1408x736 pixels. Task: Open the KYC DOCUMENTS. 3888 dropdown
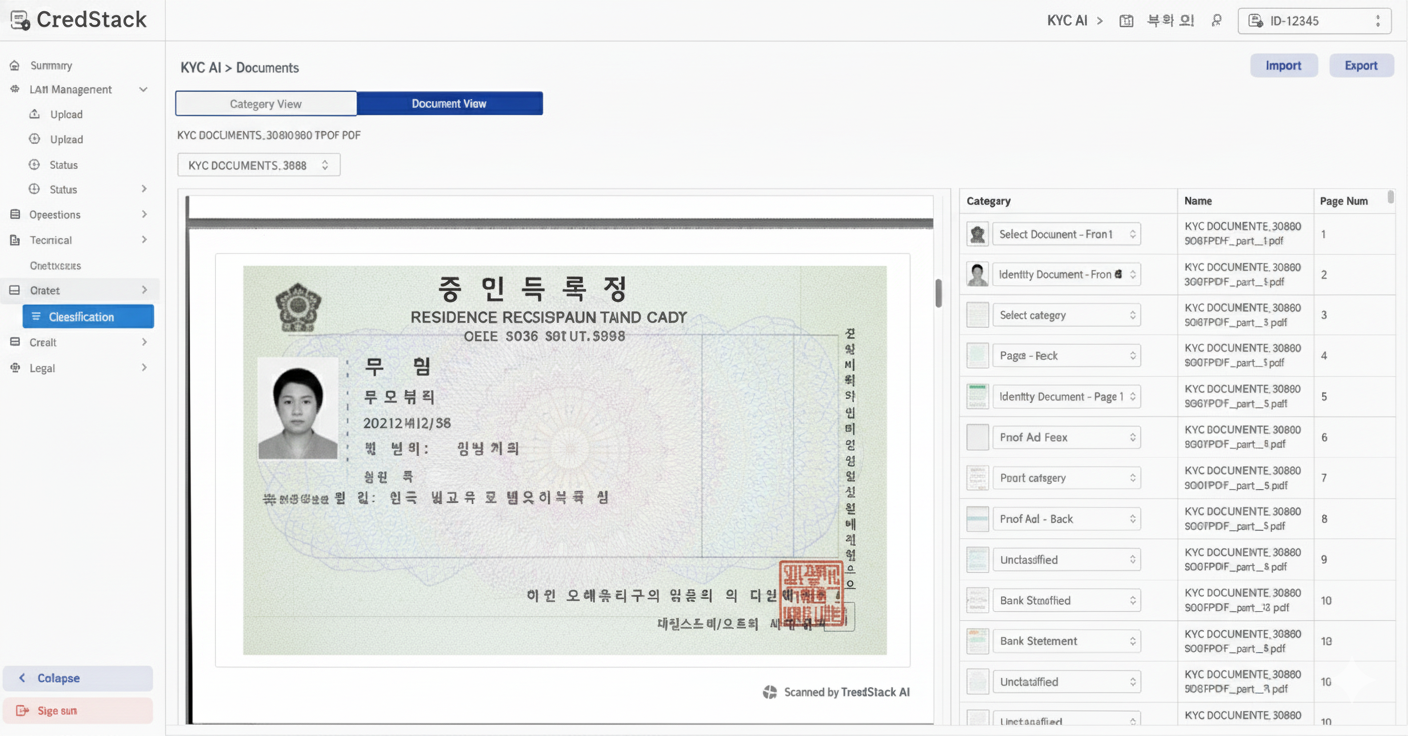click(x=258, y=164)
